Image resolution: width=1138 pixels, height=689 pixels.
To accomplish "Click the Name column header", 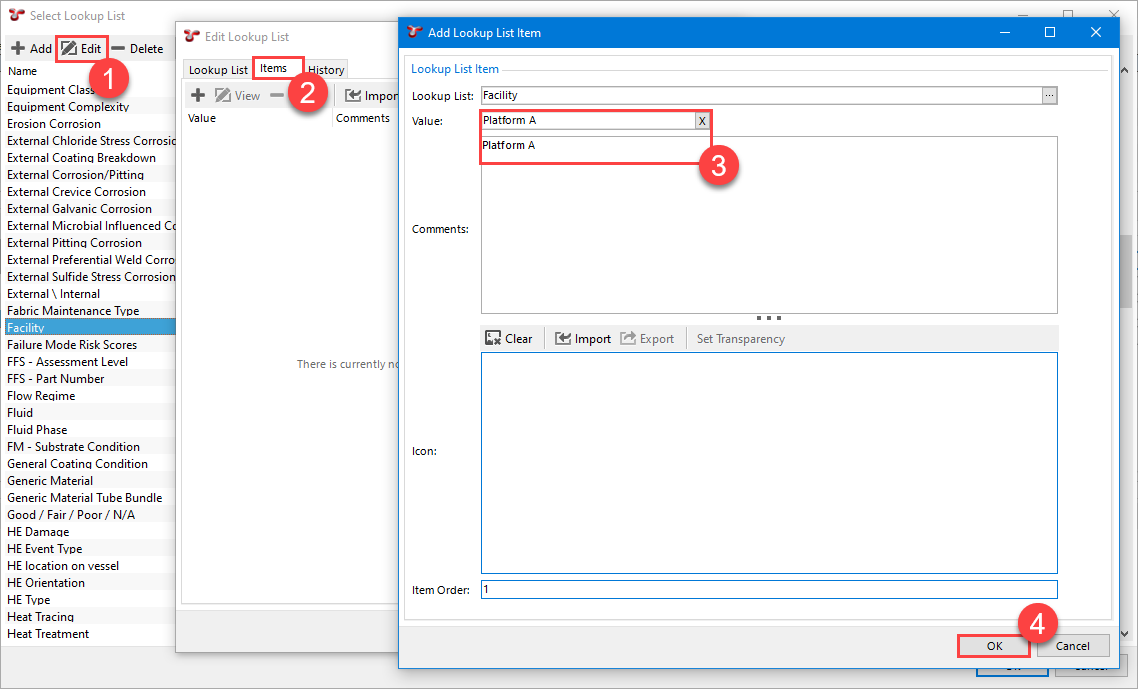I will point(22,71).
